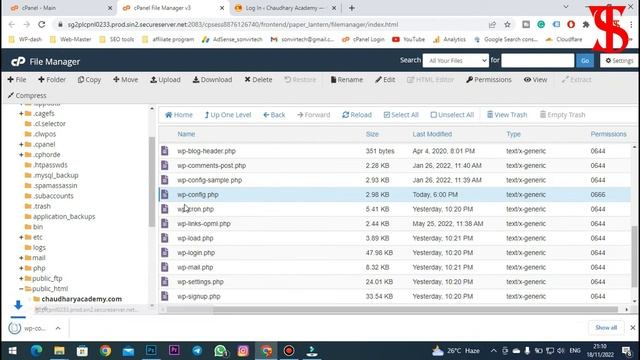Click the View eye button
The width and height of the screenshot is (640, 360).
click(x=535, y=80)
